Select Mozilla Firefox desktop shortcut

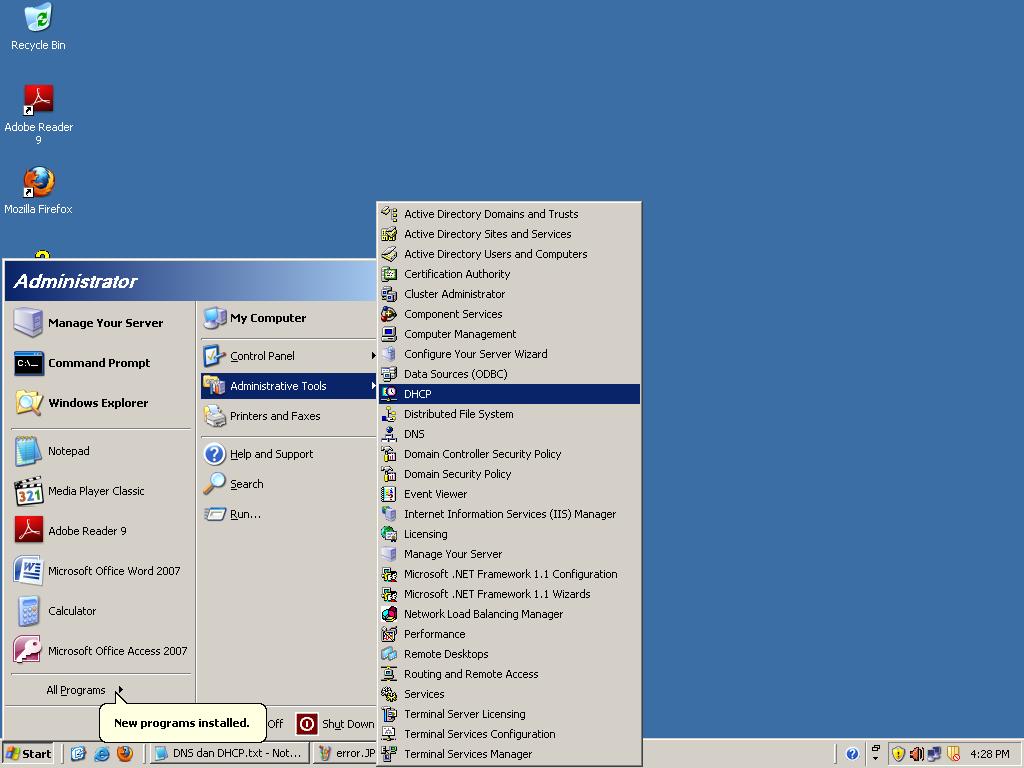[x=39, y=191]
